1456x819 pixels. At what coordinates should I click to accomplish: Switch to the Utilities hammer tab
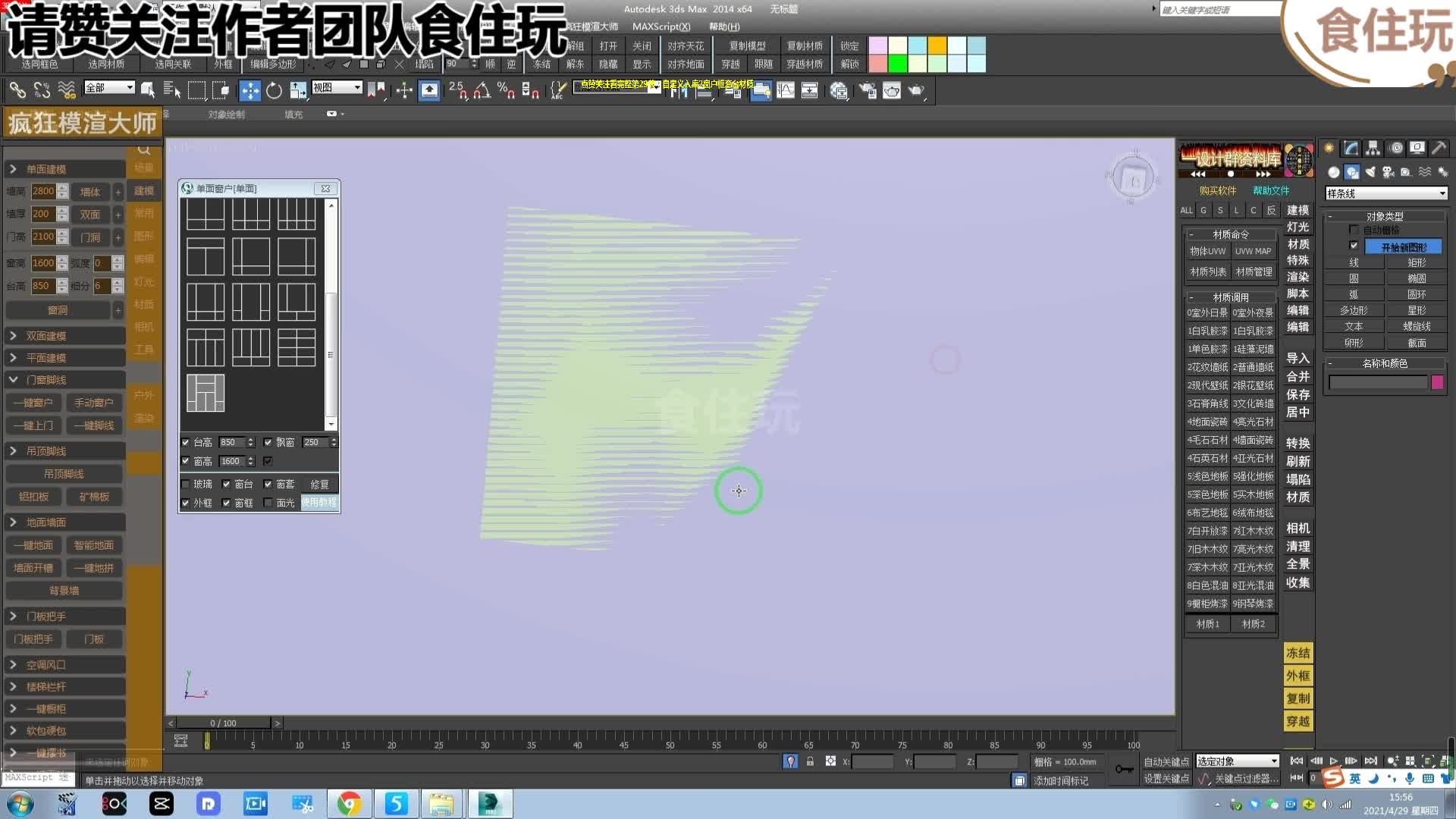click(x=1439, y=148)
